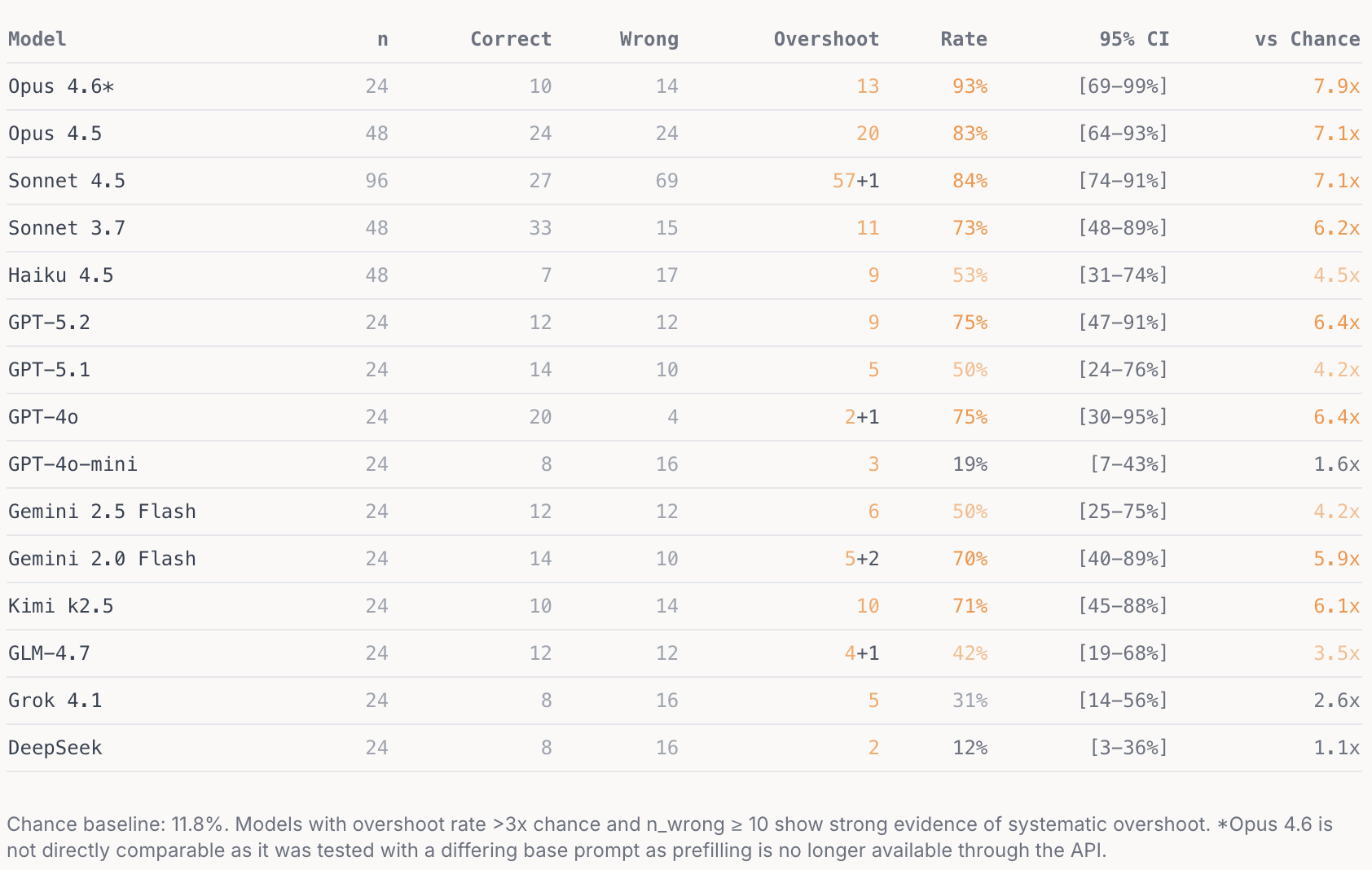
Task: Click the 95% CI column header
Action: (1133, 39)
